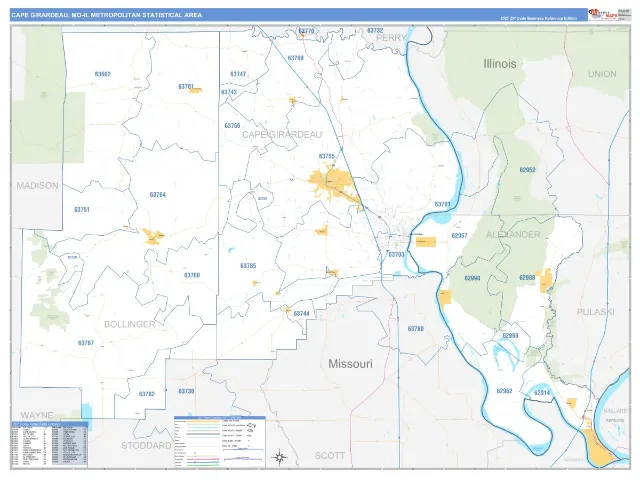Select ZIP code label 63781
640x480 pixels.
click(186, 87)
